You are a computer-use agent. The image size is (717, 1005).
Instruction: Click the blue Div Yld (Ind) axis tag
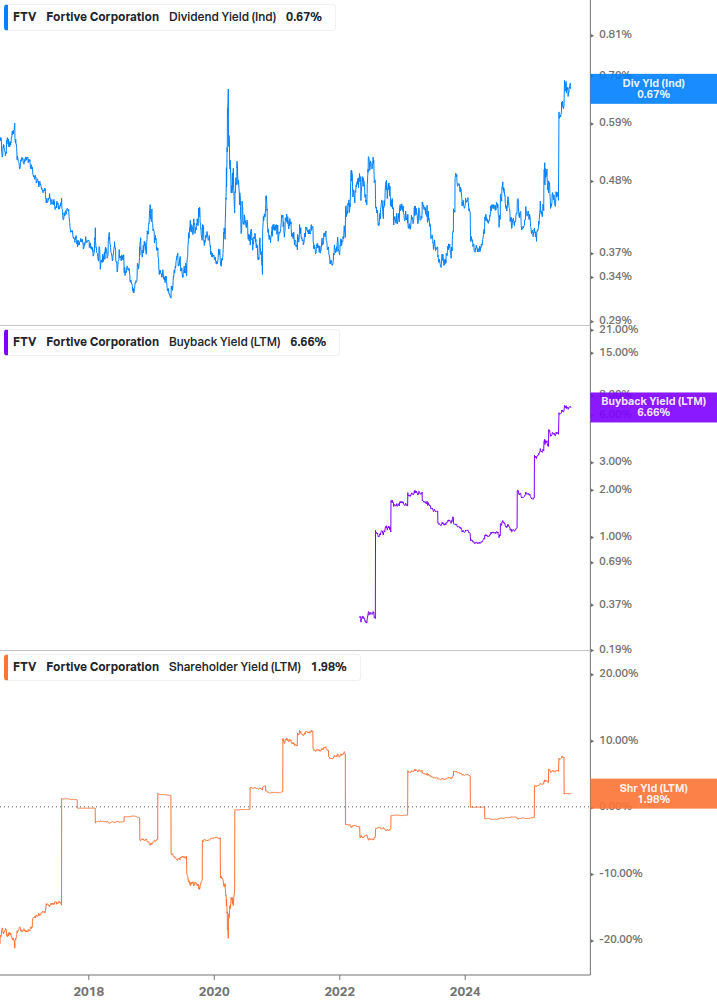[653, 89]
